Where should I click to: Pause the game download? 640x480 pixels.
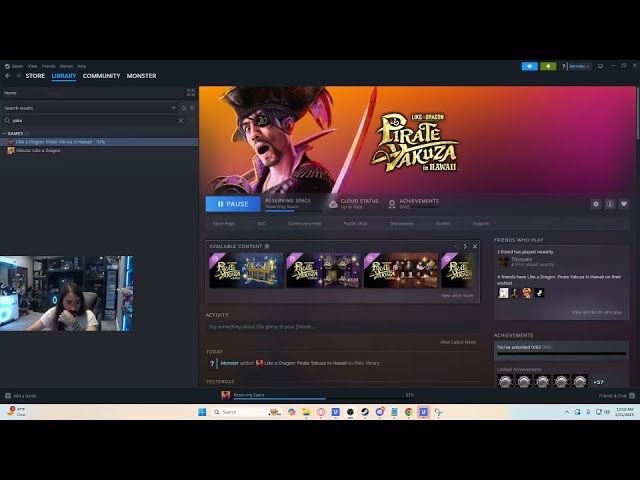click(x=232, y=204)
